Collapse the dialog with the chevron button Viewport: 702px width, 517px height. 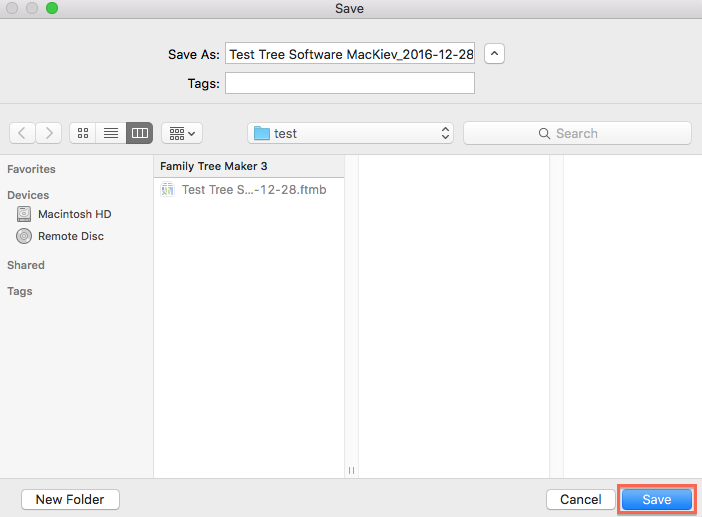click(x=494, y=54)
